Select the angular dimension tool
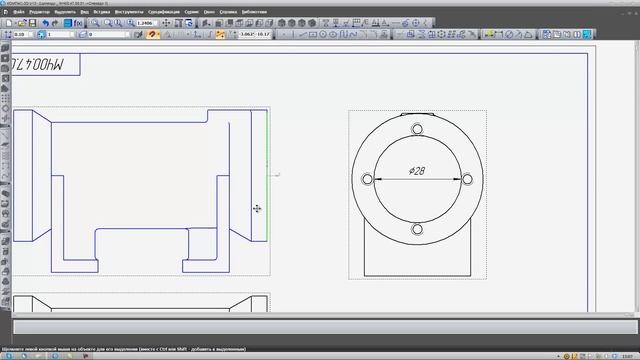640x360 pixels. (x=529, y=34)
